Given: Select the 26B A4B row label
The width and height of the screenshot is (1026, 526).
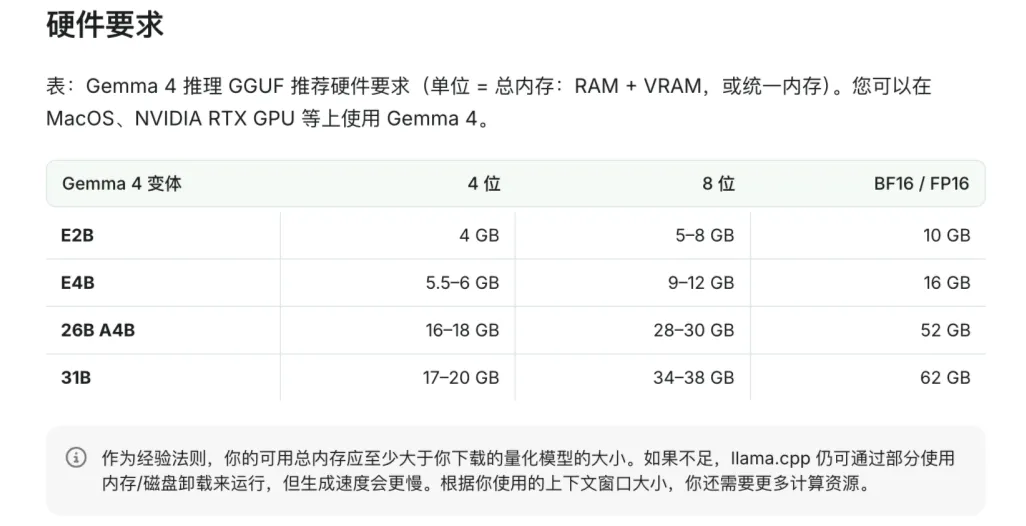Looking at the screenshot, I should [x=97, y=330].
